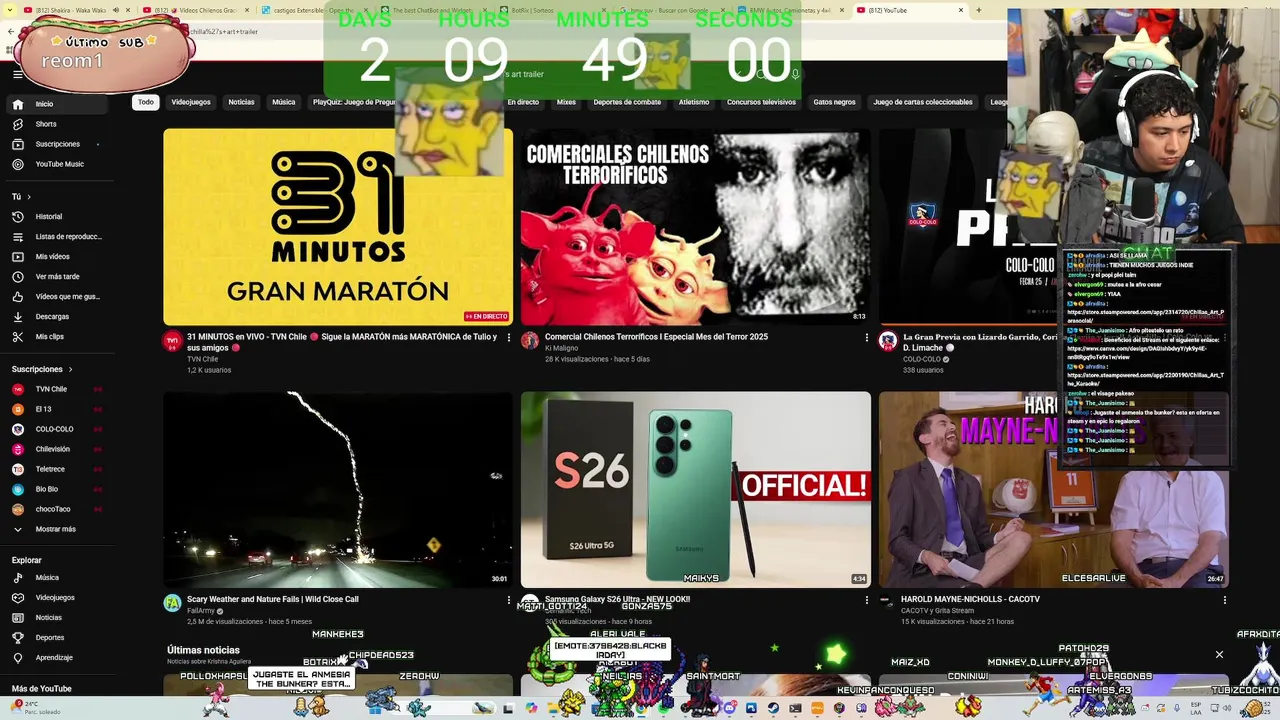Play the dark lightning road thumbnail

click(x=338, y=489)
